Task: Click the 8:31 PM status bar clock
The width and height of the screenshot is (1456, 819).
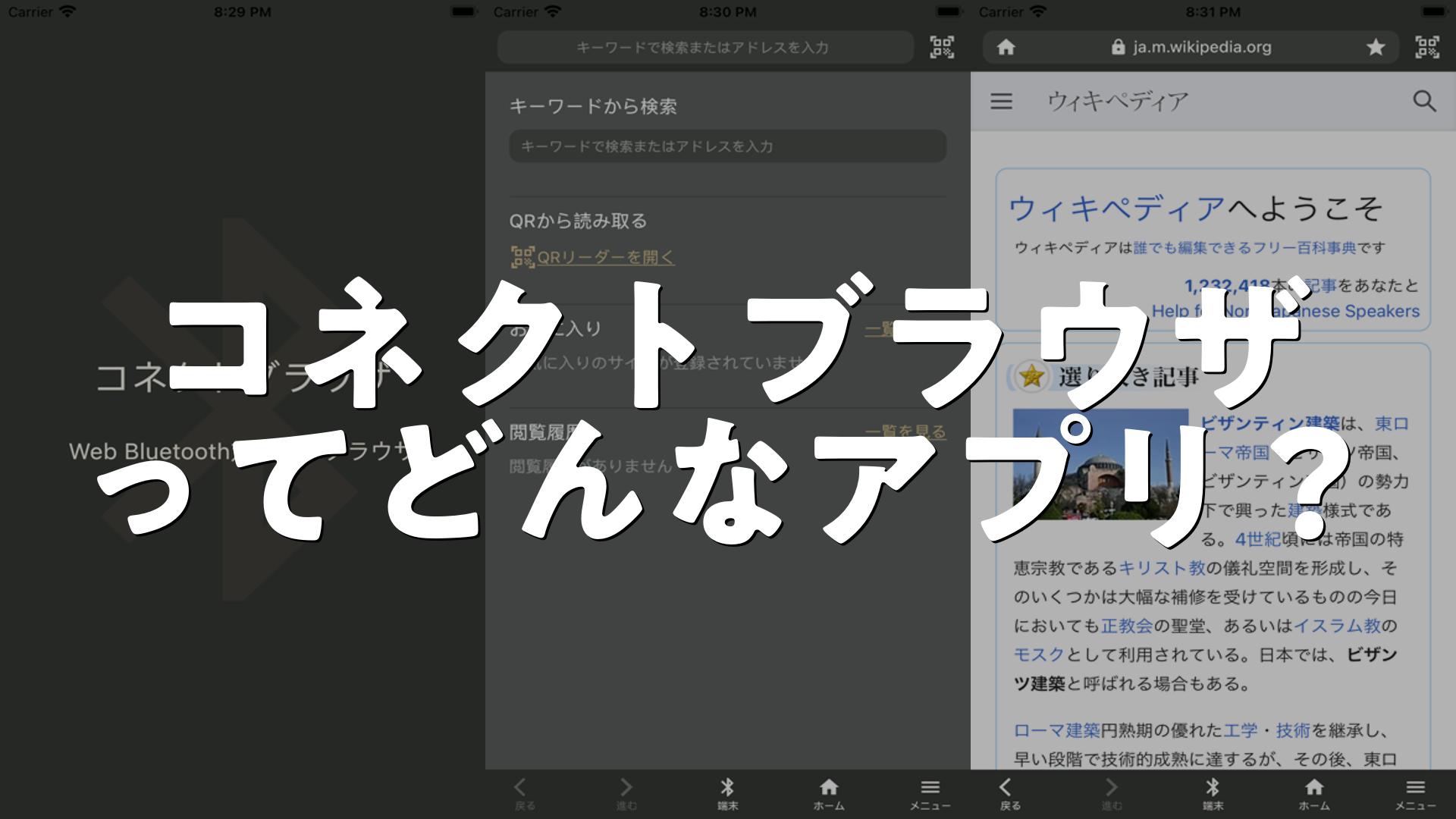Action: 1213,12
